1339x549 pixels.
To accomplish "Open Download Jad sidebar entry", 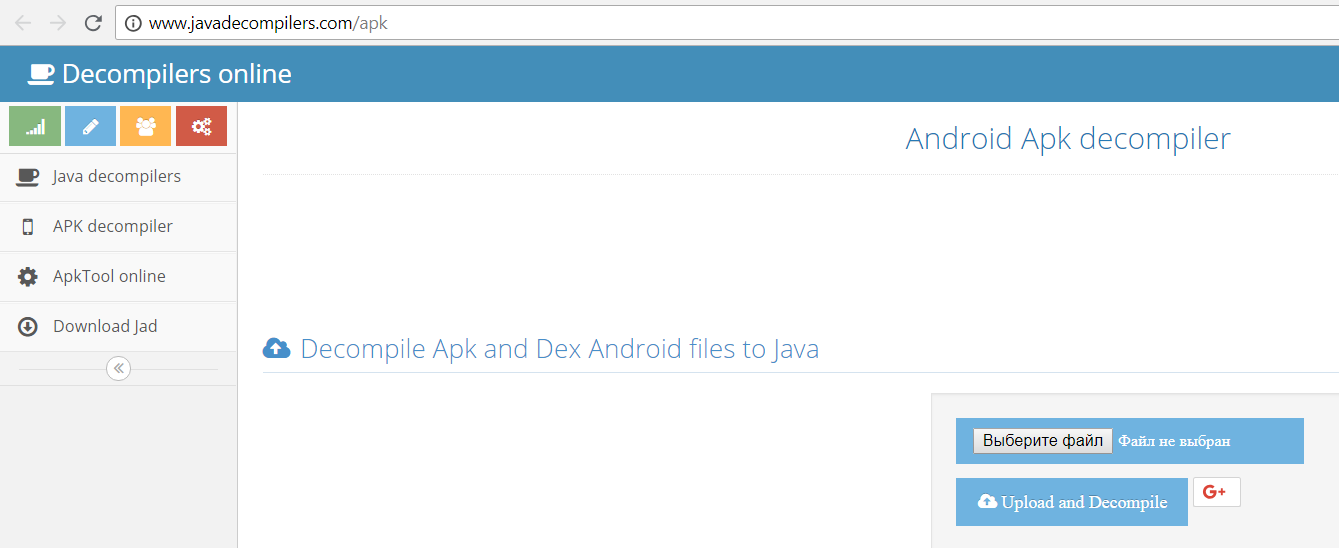I will point(118,327).
